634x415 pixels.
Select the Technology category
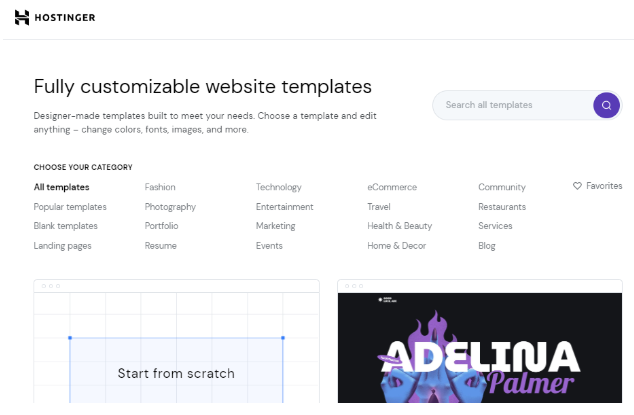278,187
